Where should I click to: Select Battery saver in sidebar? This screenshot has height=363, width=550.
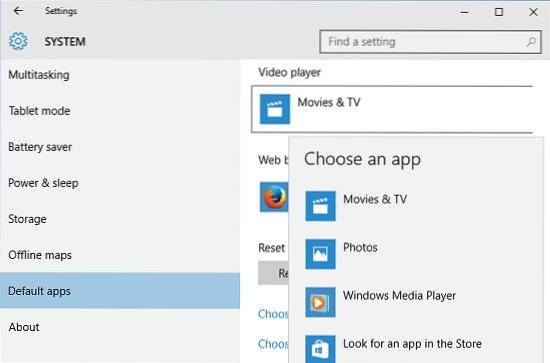pyautogui.click(x=120, y=147)
